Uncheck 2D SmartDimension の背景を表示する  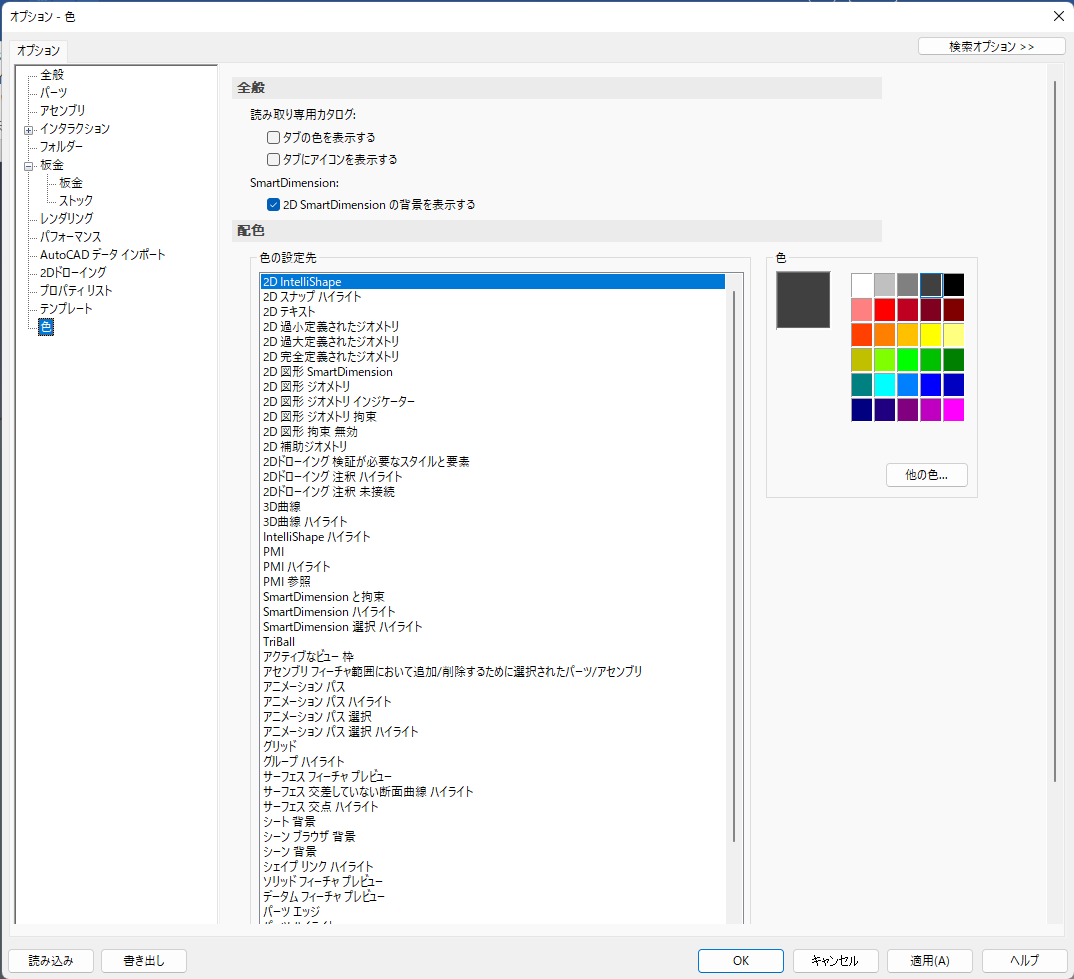(x=273, y=204)
